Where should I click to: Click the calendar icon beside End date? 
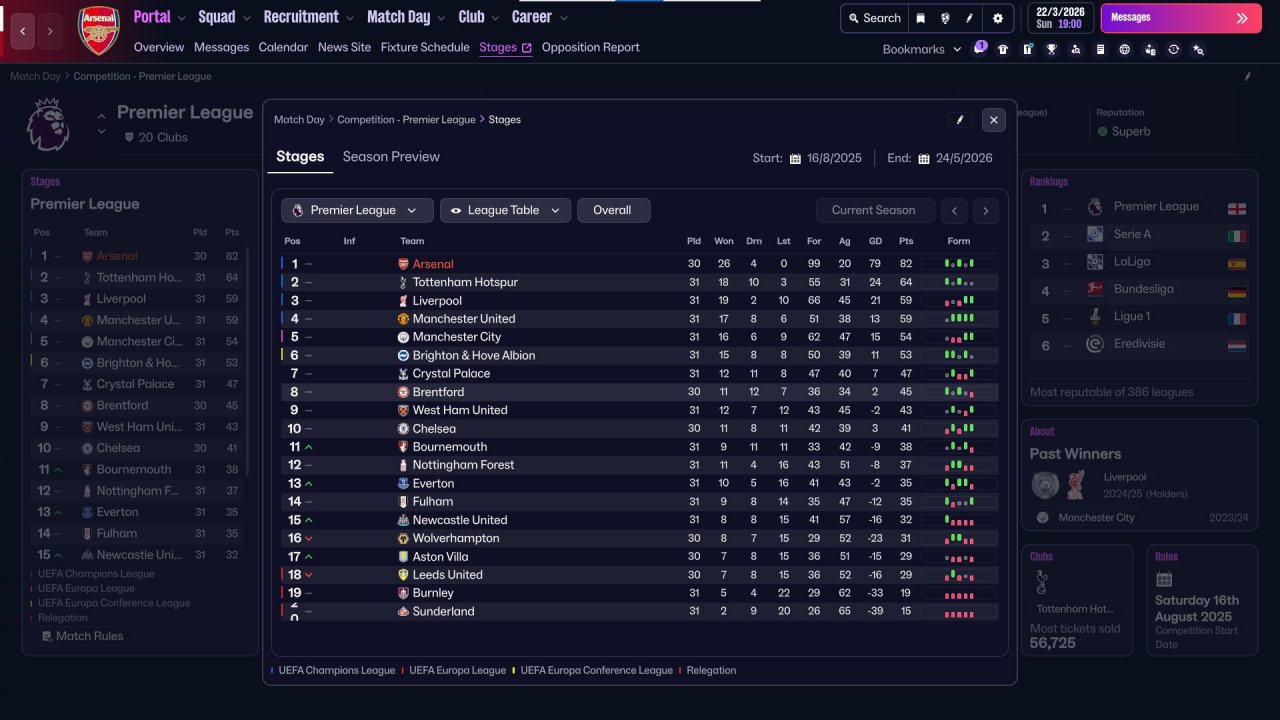924,158
